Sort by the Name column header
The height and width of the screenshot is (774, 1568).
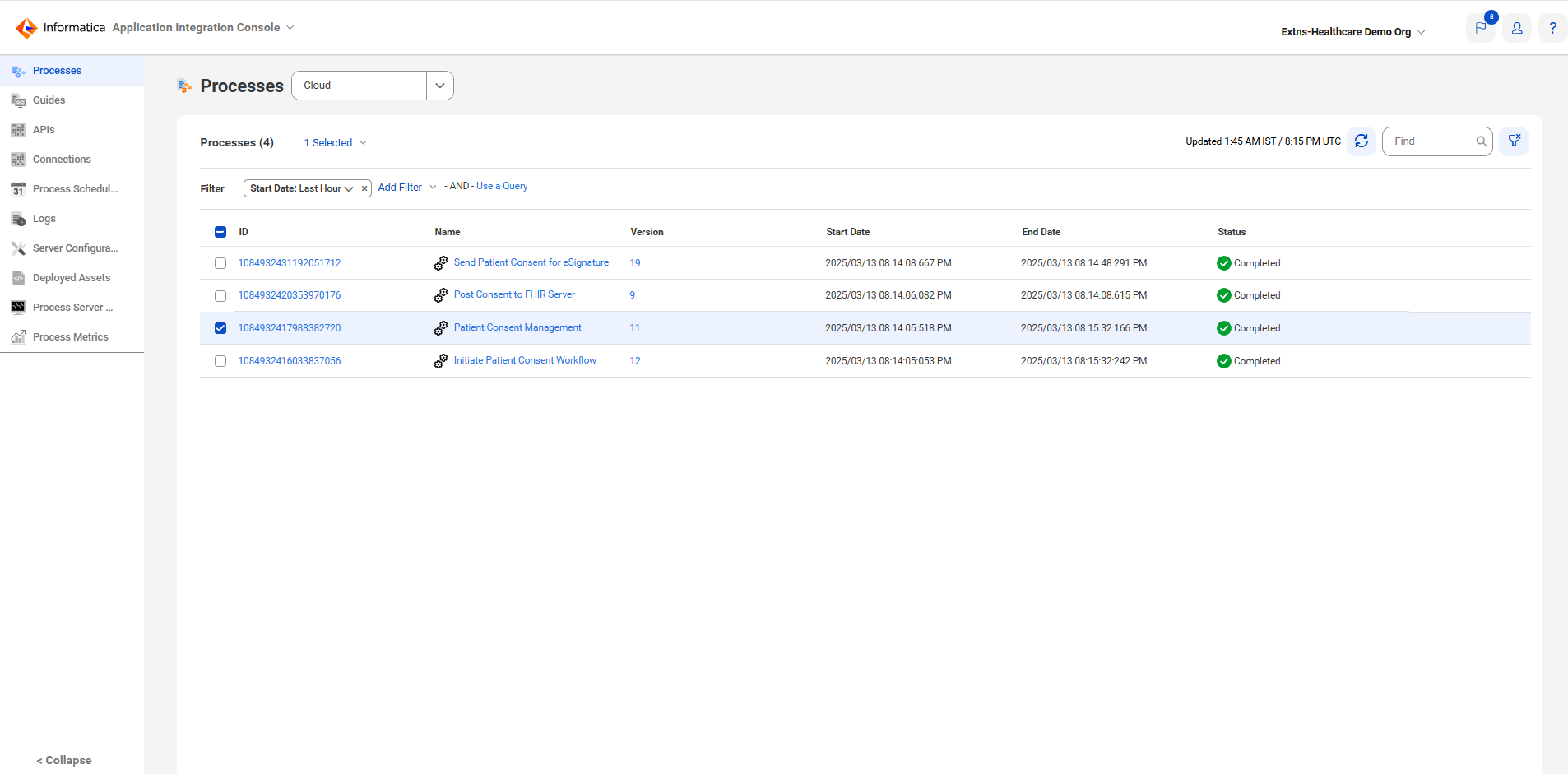click(448, 232)
